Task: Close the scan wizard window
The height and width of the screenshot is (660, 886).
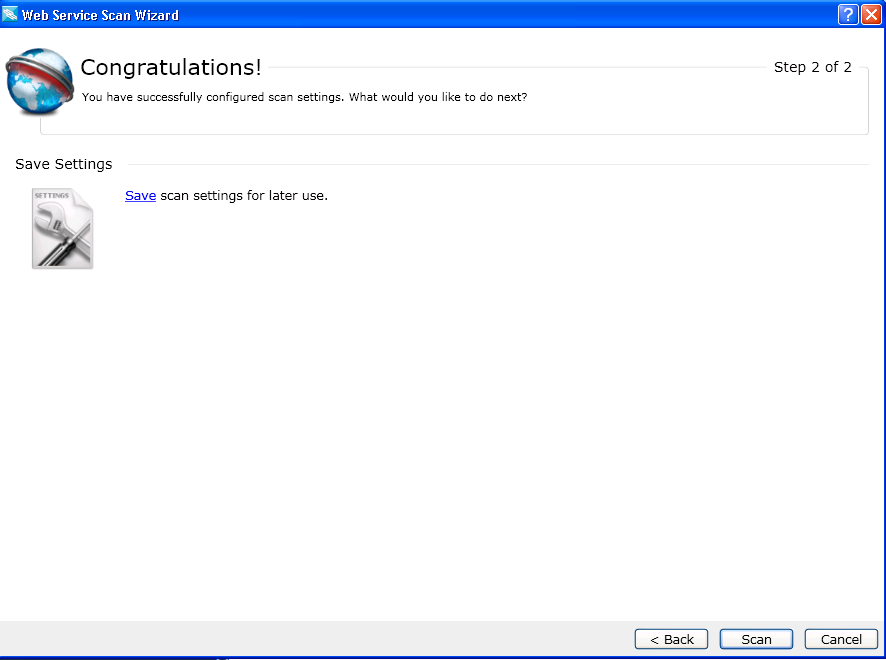Action: click(871, 14)
